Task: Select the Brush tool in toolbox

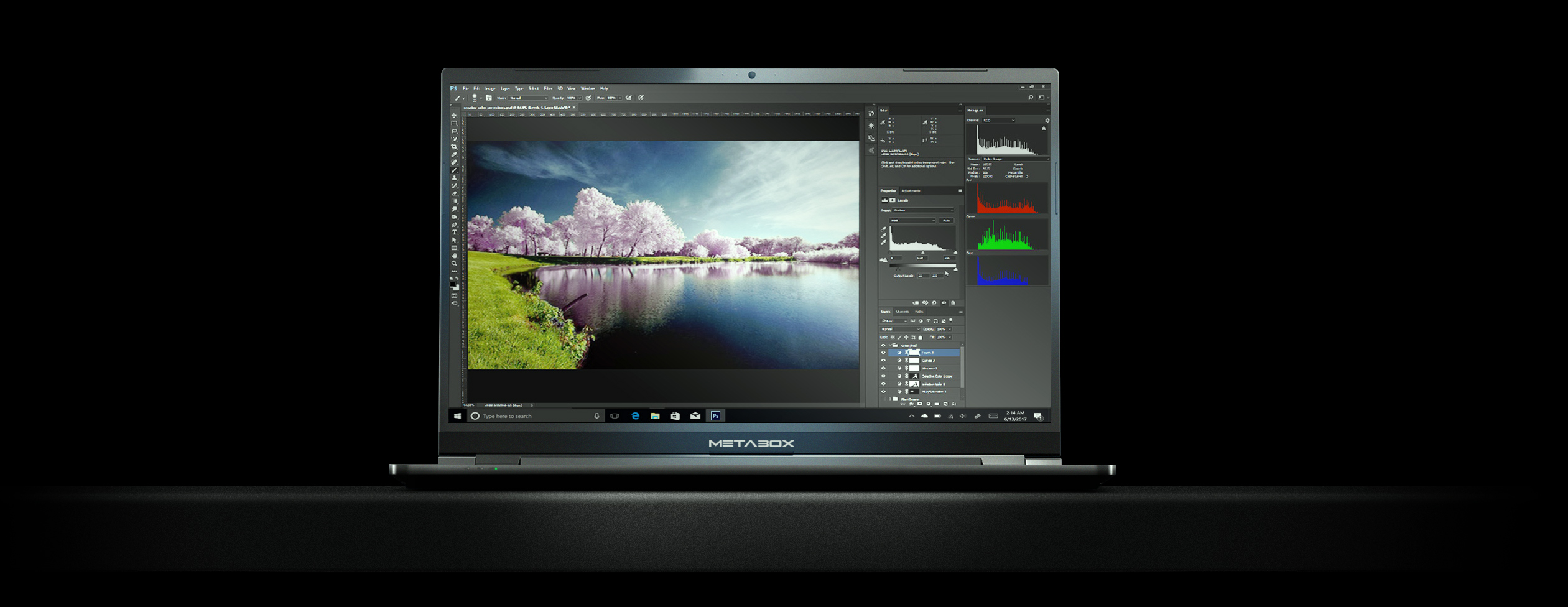Action: point(454,170)
